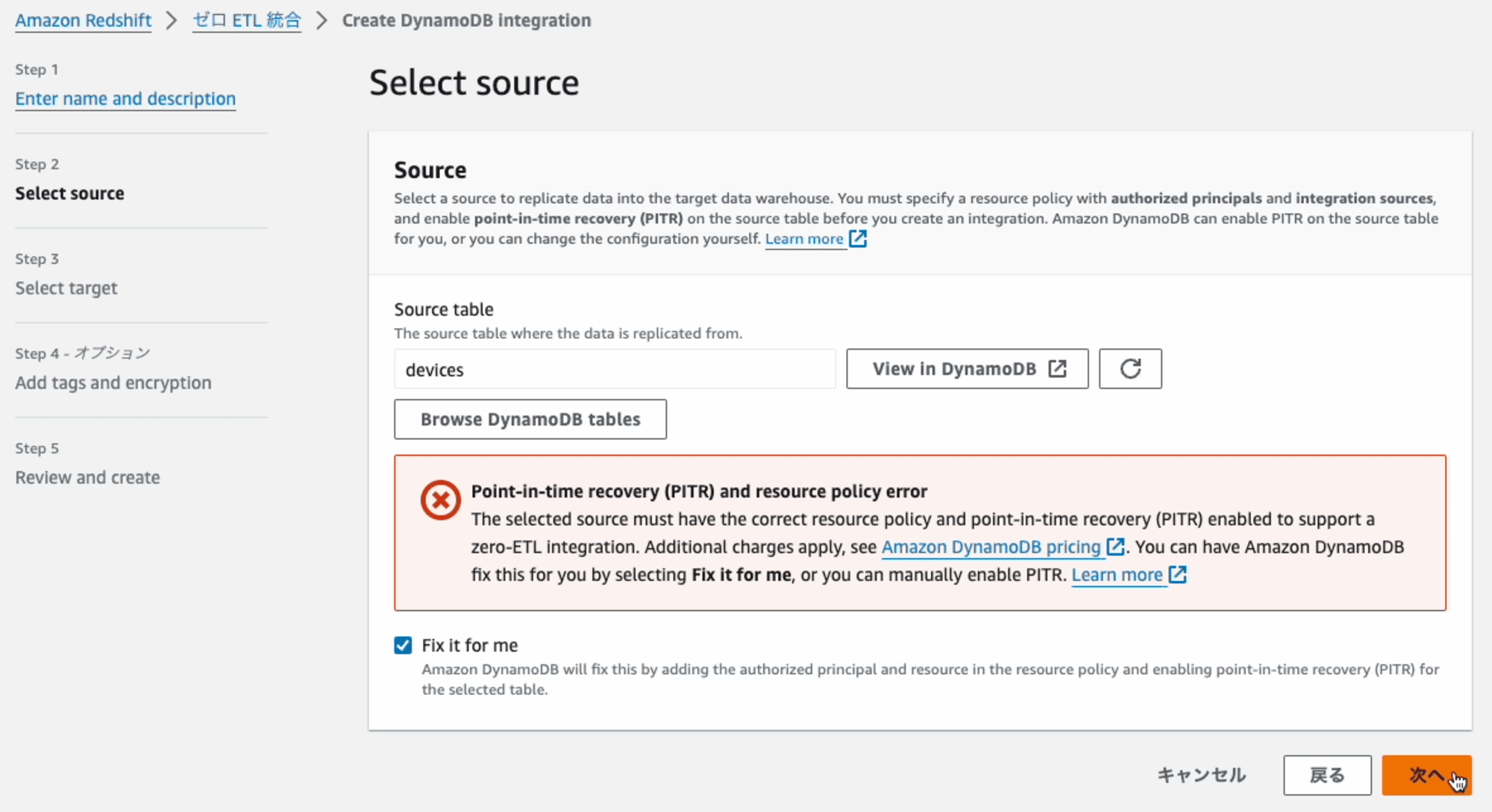Open Amazon DynamoDB pricing link

[x=991, y=547]
